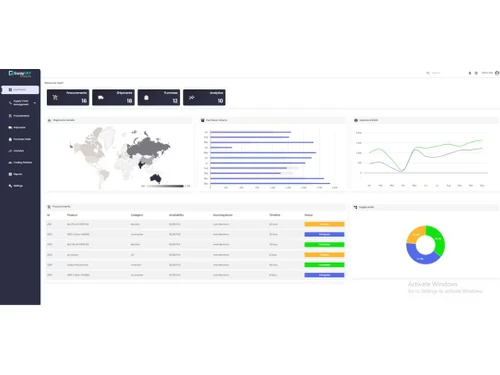This screenshot has width=500, height=375.
Task: Open the Shipments card showing 18
Action: point(113,97)
